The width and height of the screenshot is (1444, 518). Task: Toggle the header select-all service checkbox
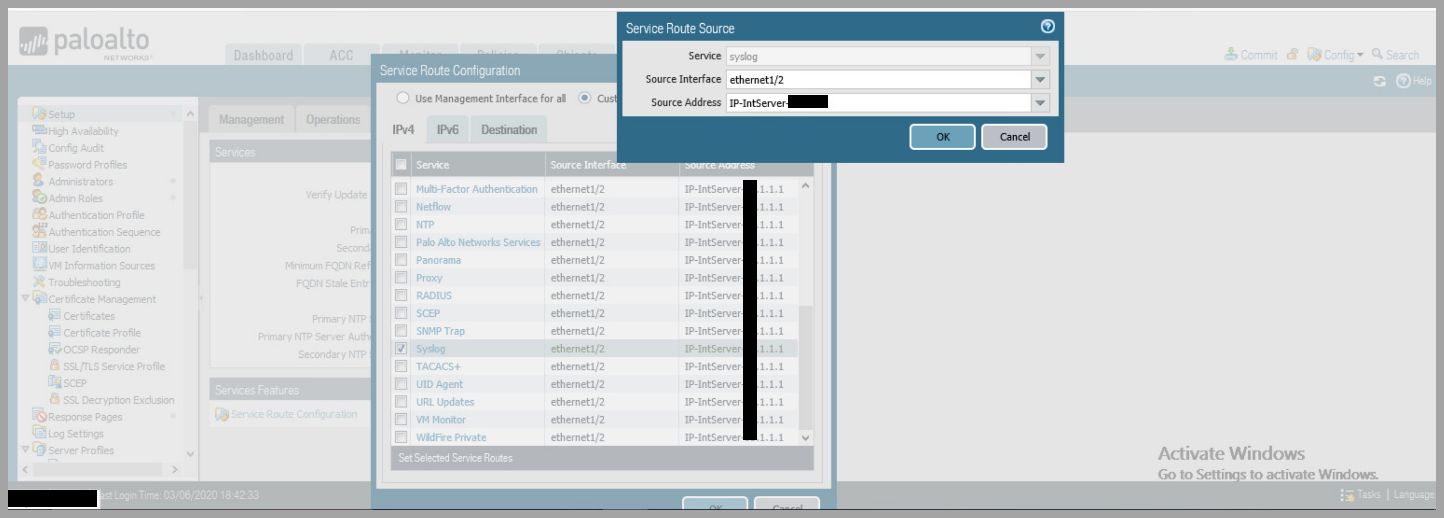(401, 165)
